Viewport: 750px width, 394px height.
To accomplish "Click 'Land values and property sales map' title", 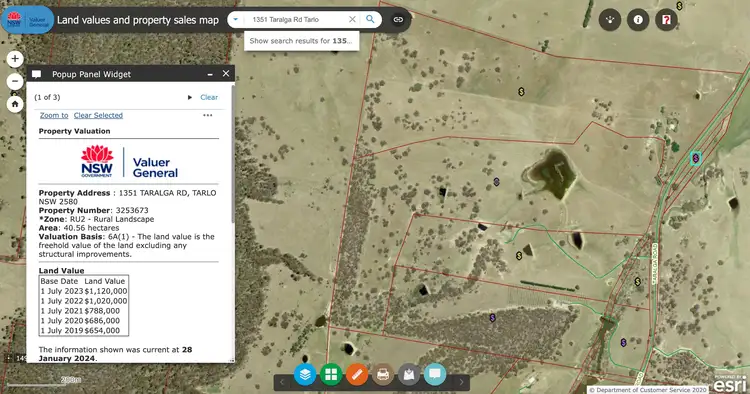I will pyautogui.click(x=138, y=20).
